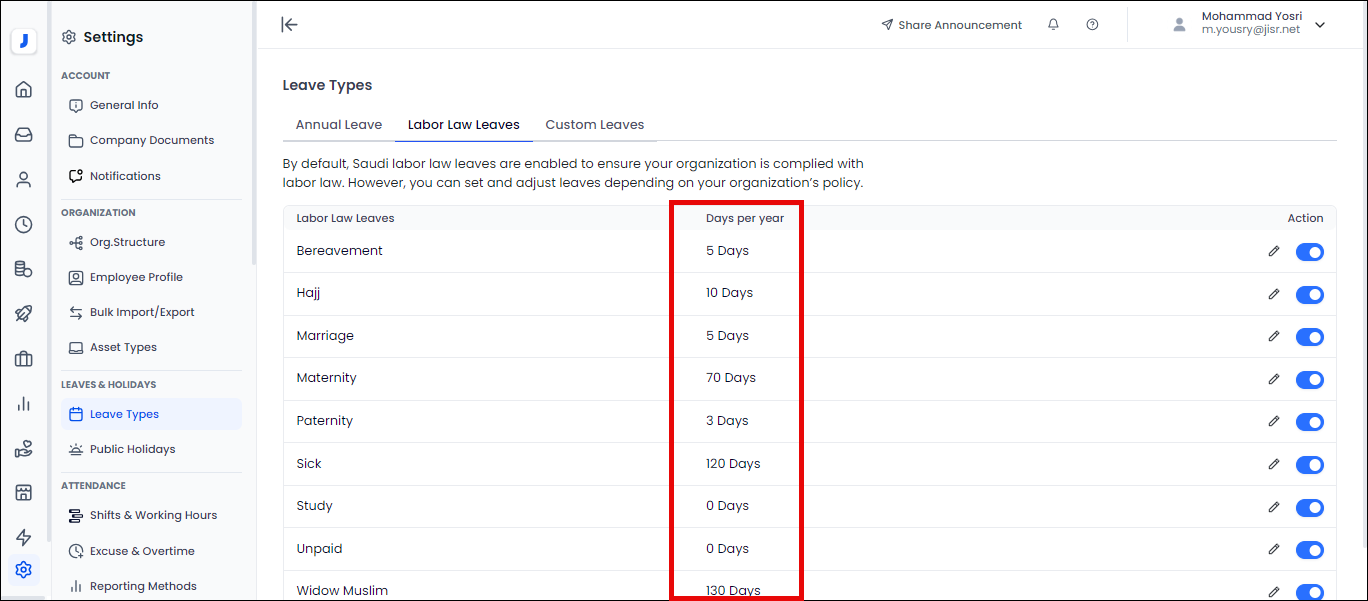Click the pencil icon for Maternity leave

pyautogui.click(x=1273, y=379)
